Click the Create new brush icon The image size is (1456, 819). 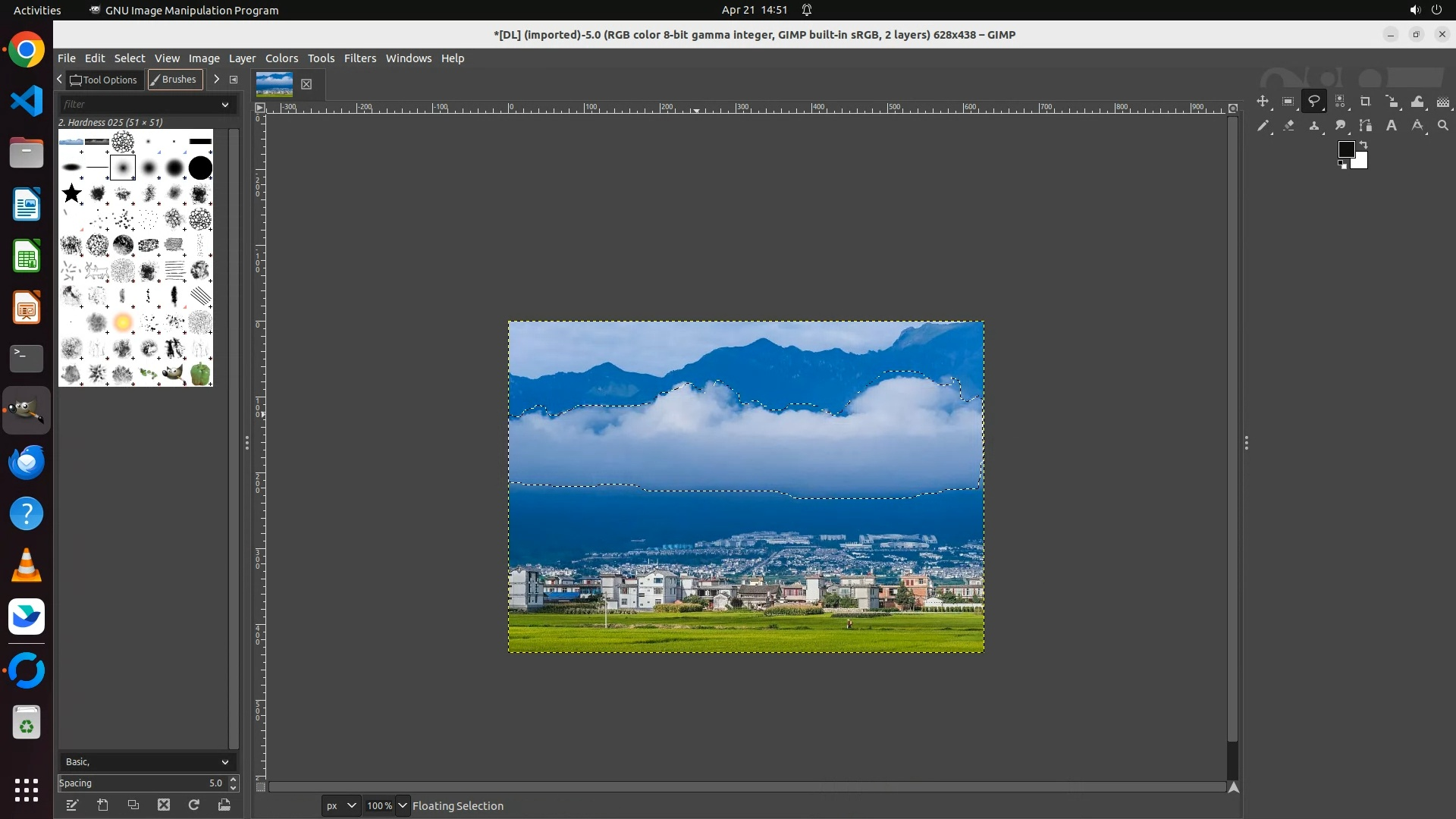(103, 805)
